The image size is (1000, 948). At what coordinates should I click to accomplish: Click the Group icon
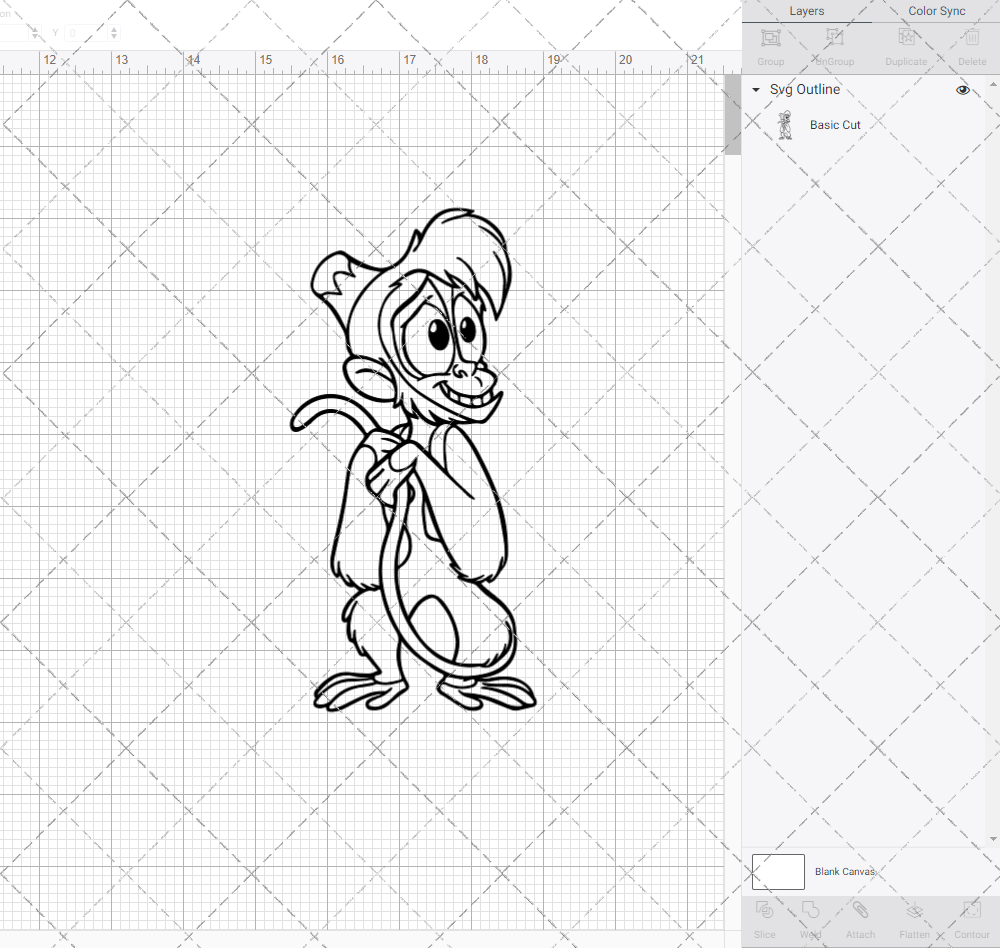(770, 45)
